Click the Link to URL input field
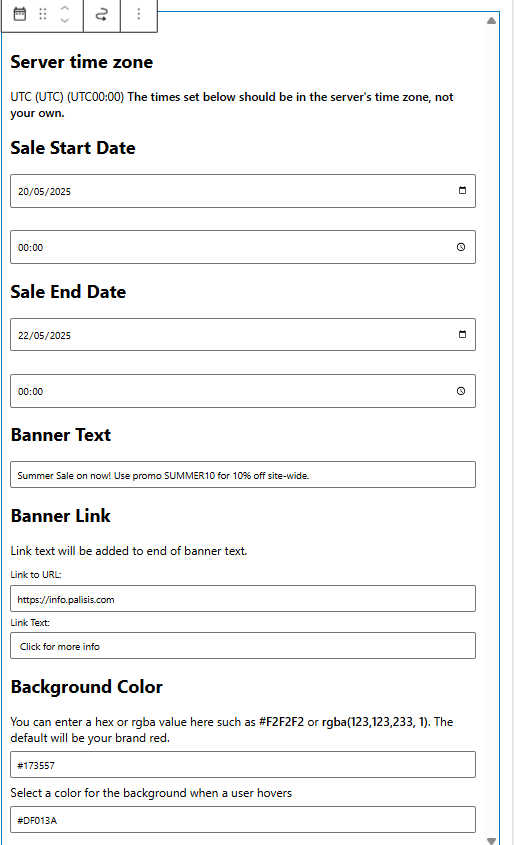The image size is (514, 845). coord(242,599)
